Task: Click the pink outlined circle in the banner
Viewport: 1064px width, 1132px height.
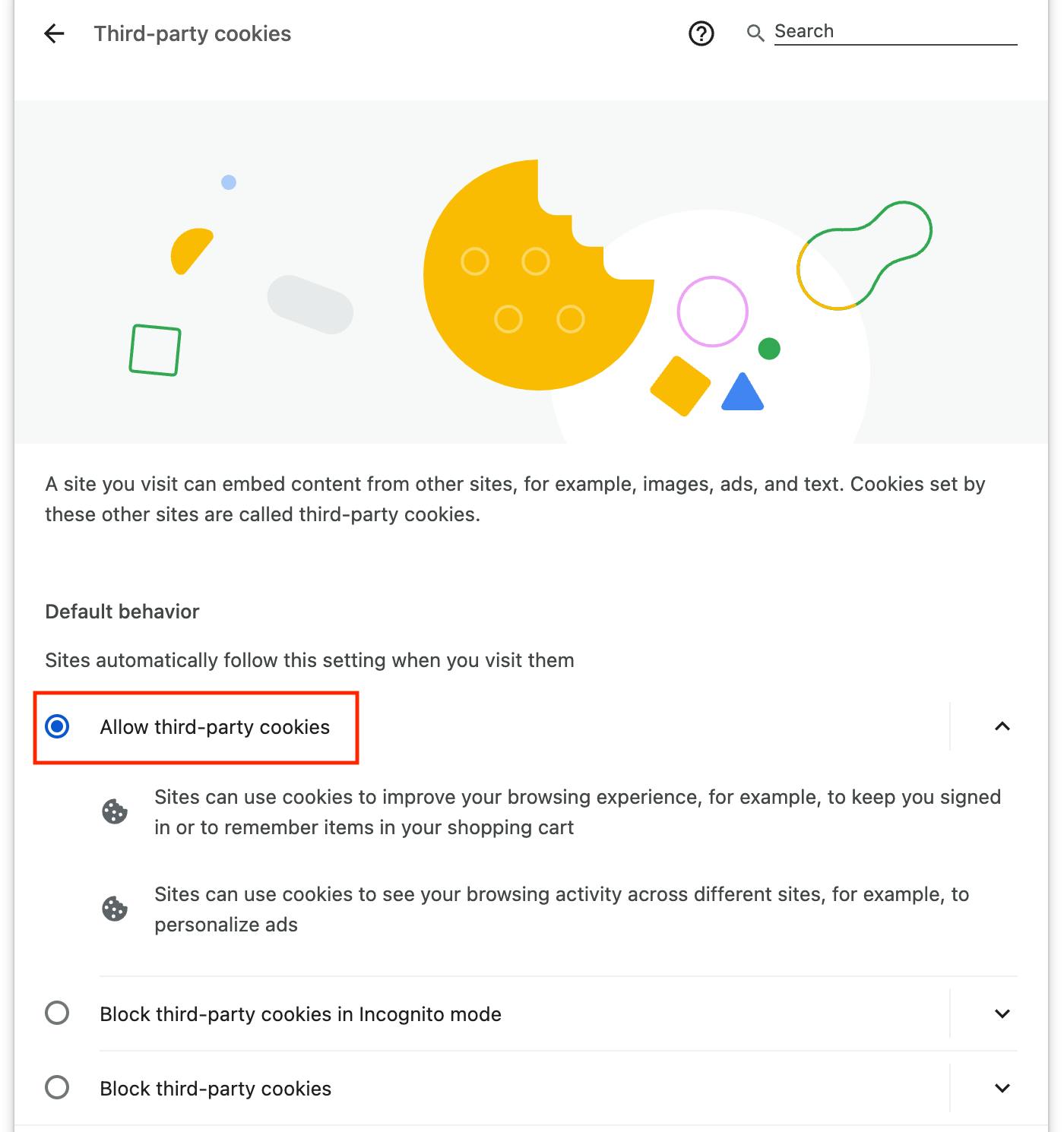Action: coord(713,311)
